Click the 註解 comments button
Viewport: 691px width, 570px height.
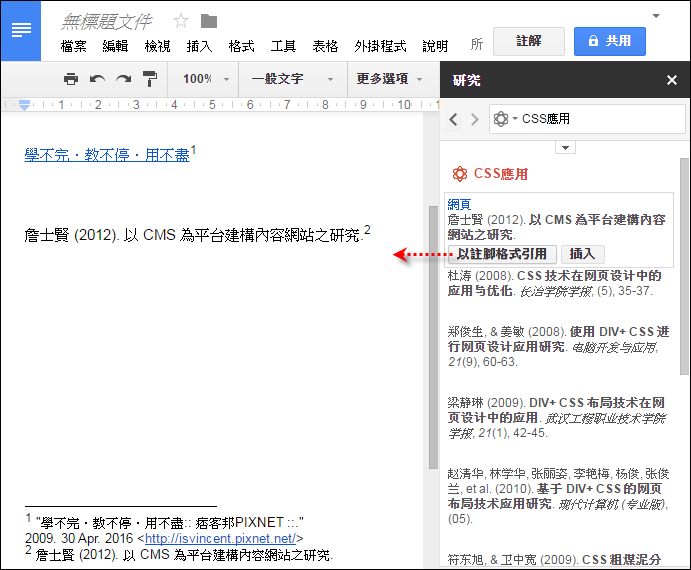pyautogui.click(x=529, y=41)
